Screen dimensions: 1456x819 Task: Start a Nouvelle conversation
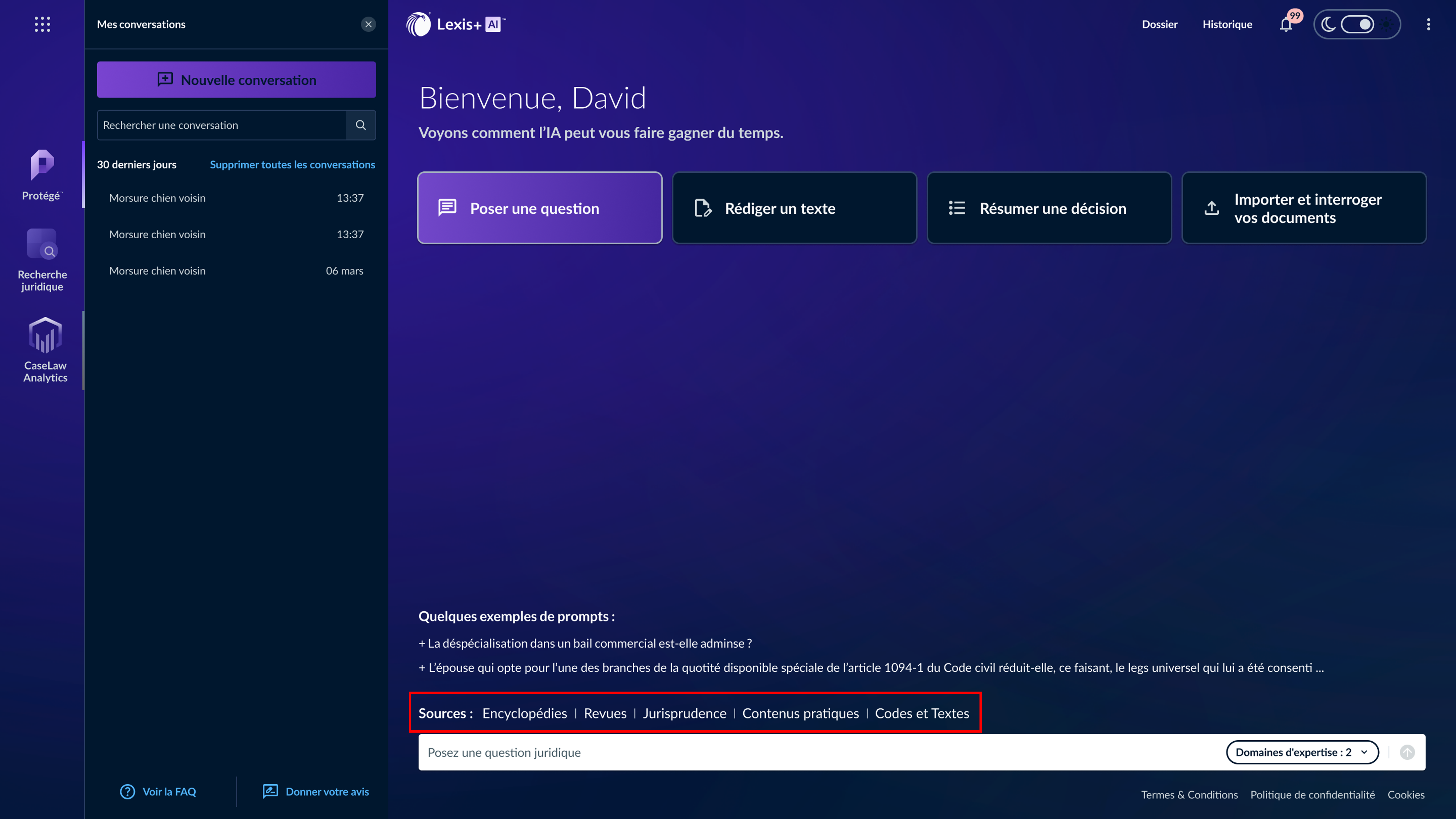[236, 80]
